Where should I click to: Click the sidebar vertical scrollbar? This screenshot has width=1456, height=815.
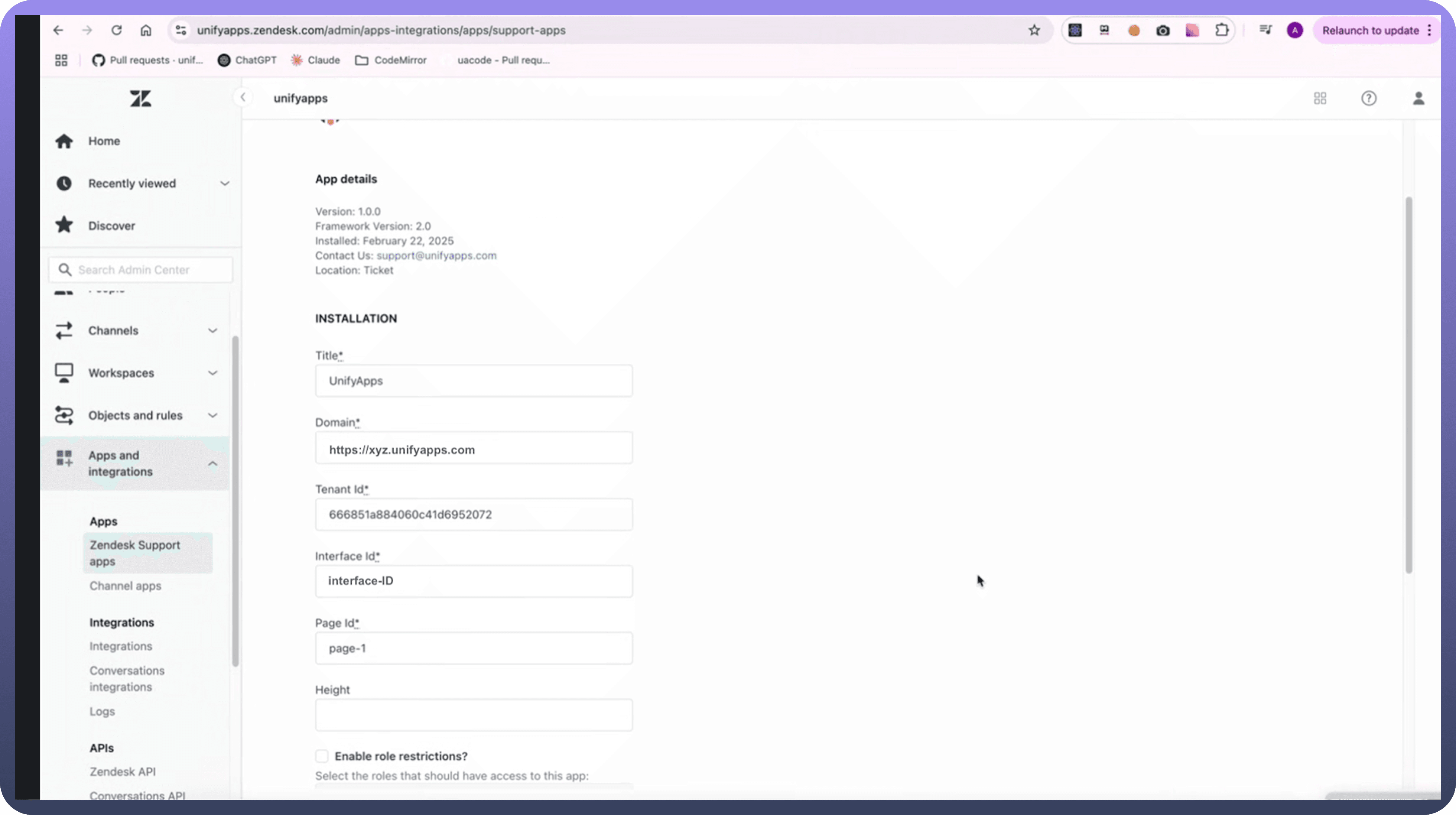coord(235,501)
